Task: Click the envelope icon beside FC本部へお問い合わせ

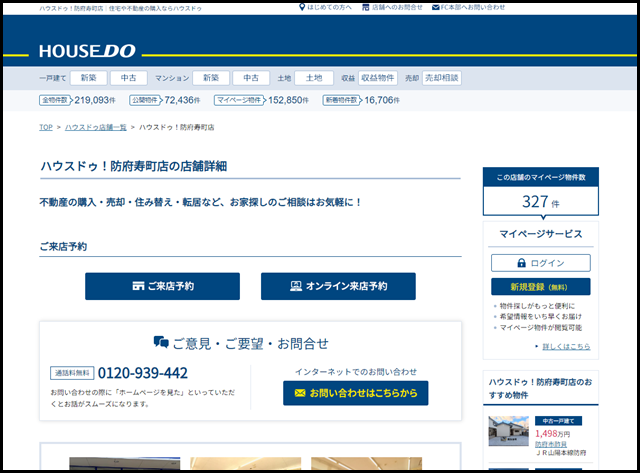Action: point(436,7)
